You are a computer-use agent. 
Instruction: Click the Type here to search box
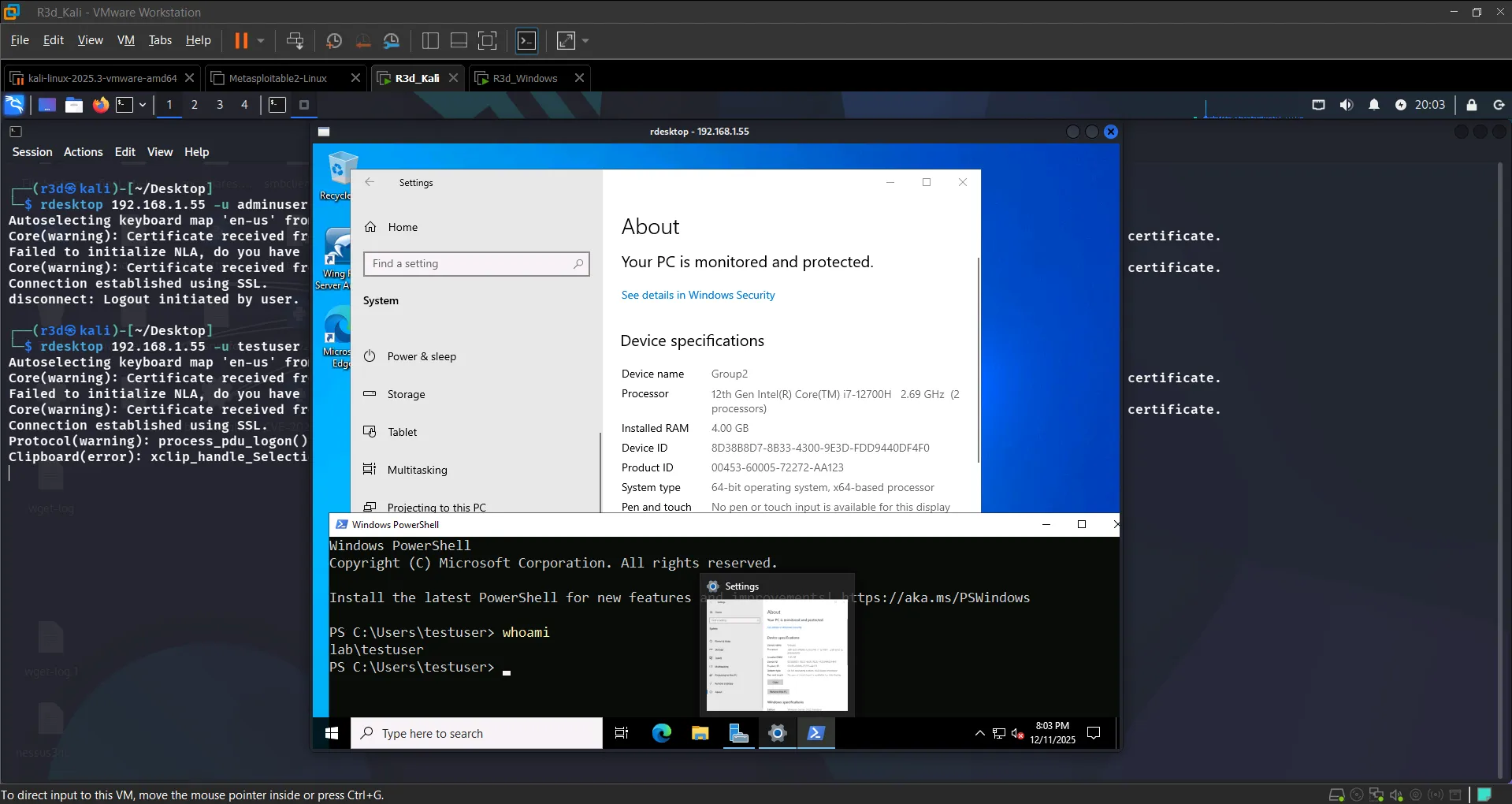click(x=477, y=733)
